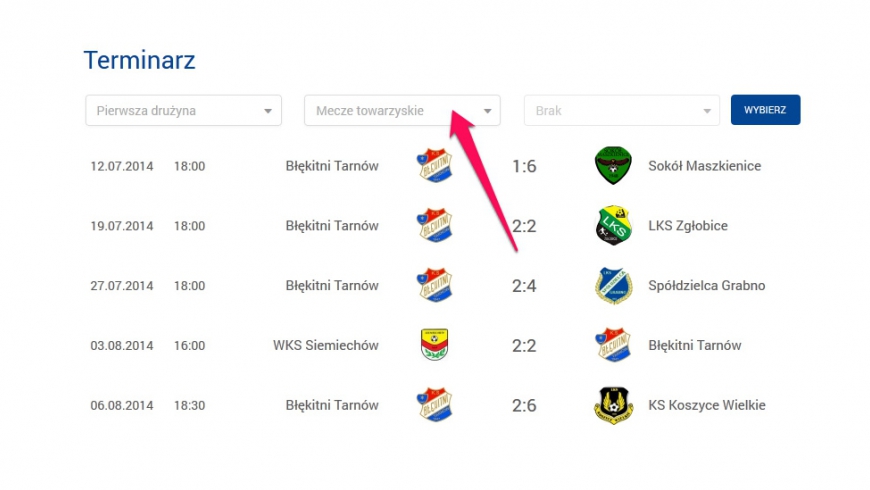Click the 2:6 match score

coord(524,406)
